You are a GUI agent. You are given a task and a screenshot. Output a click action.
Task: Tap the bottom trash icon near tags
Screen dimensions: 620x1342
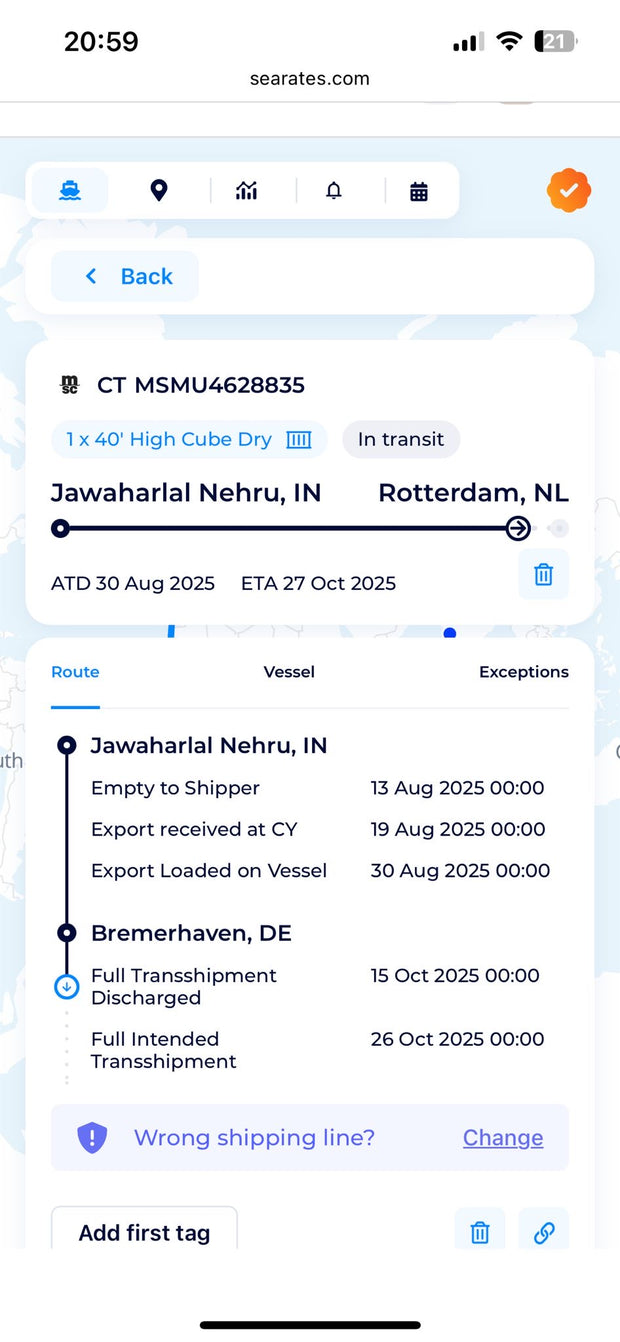point(480,1232)
